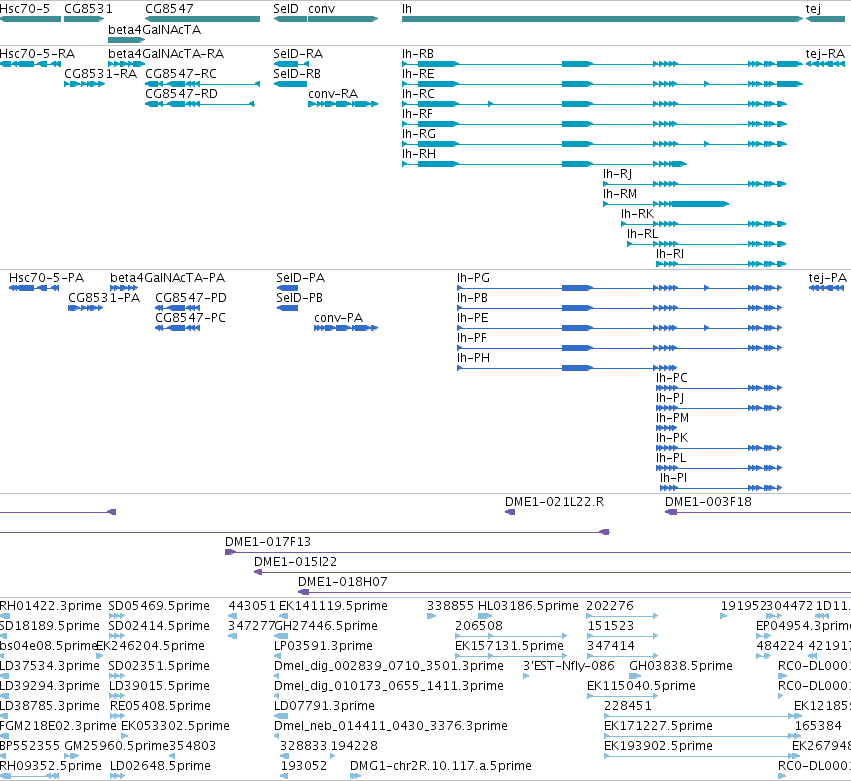The width and height of the screenshot is (851, 781).
Task: Select protein Ih-PI label
Action: pyautogui.click(x=673, y=478)
